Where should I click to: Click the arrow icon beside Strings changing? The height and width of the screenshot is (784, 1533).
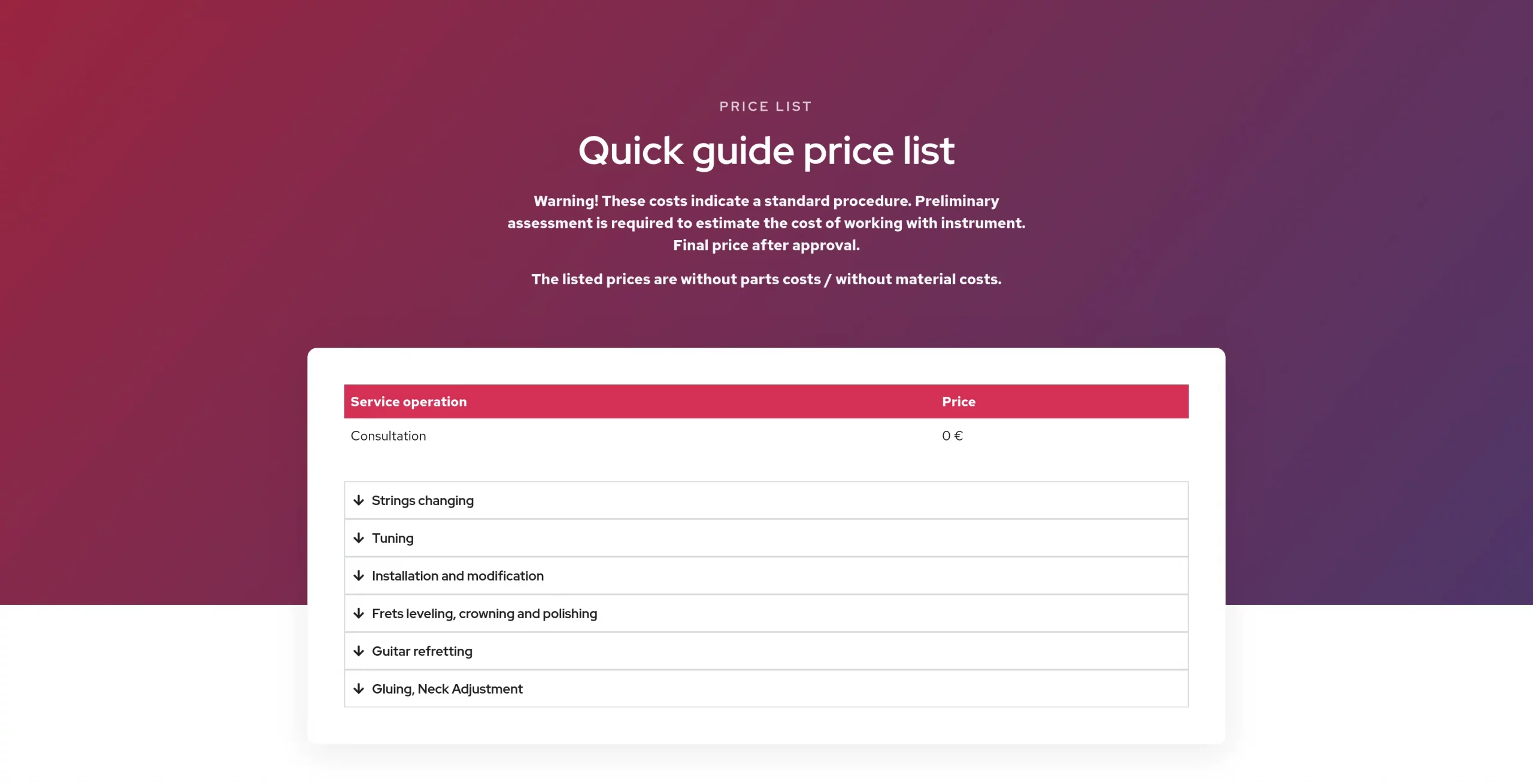click(x=359, y=500)
